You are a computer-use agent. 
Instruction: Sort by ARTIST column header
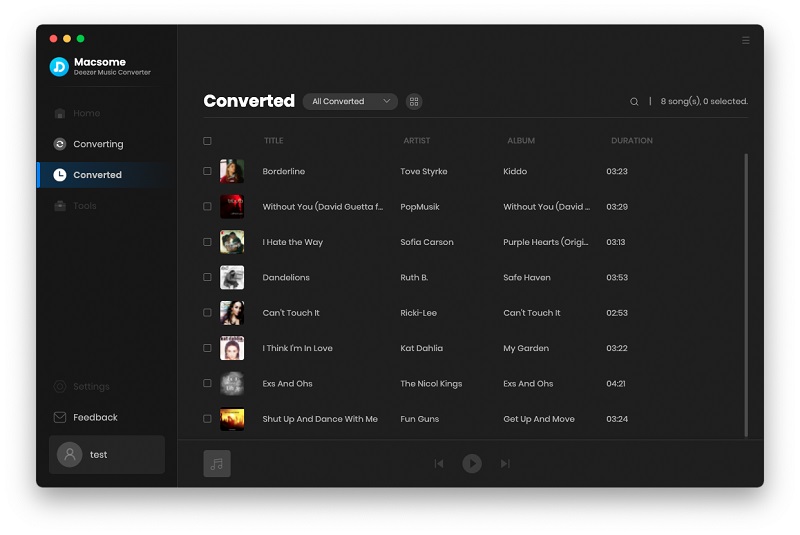(x=416, y=141)
